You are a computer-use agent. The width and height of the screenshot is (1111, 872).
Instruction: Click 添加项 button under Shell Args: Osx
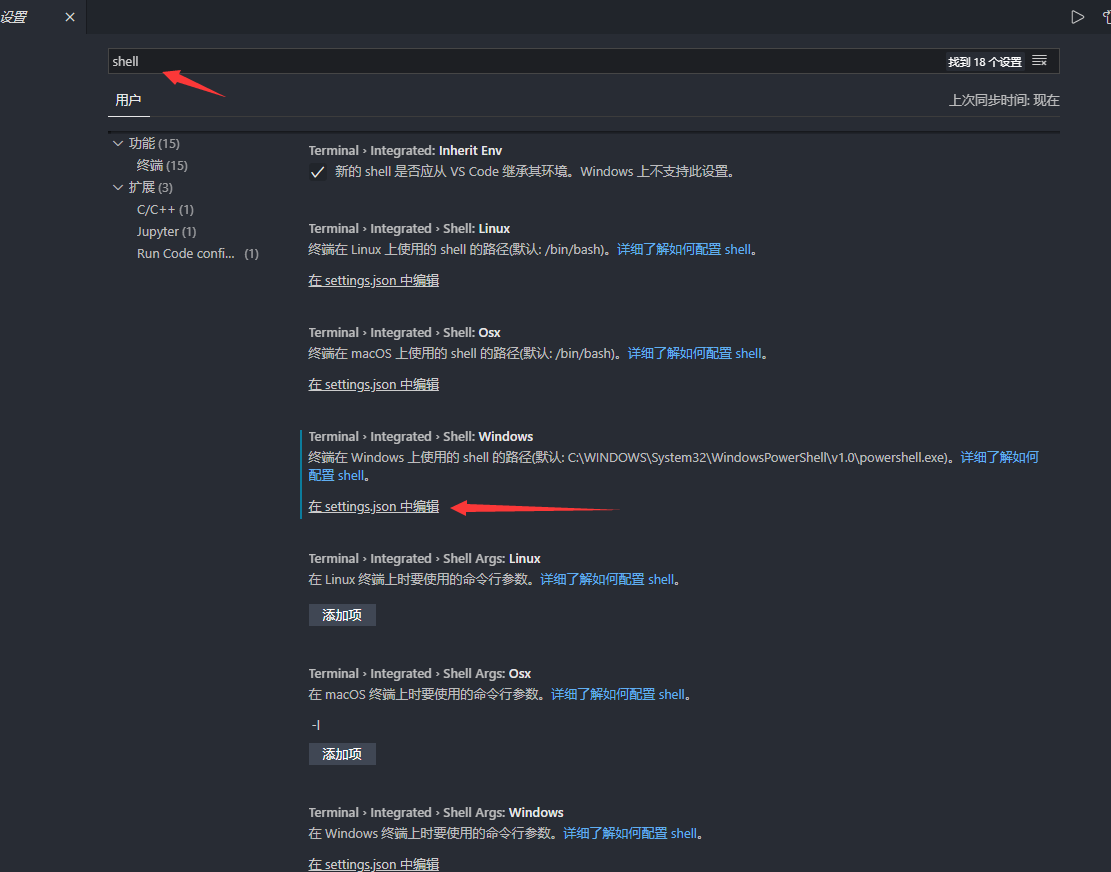pyautogui.click(x=341, y=753)
